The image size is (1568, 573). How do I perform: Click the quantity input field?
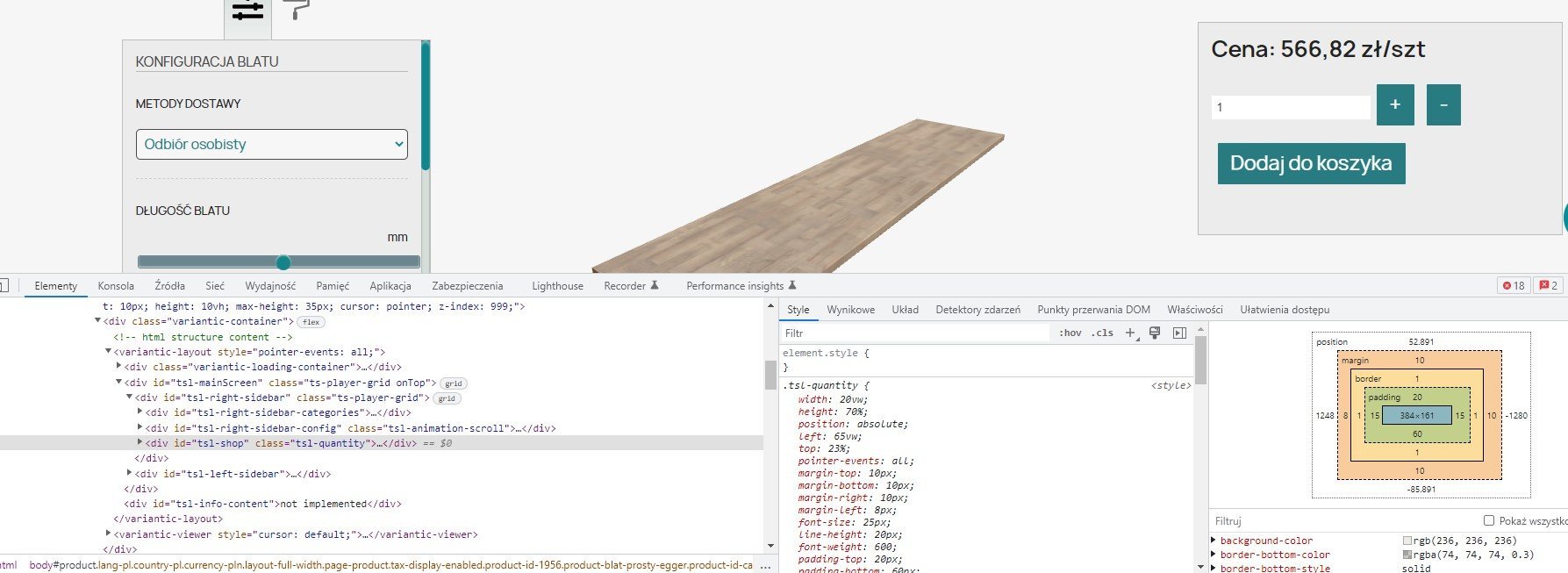click(x=1290, y=107)
